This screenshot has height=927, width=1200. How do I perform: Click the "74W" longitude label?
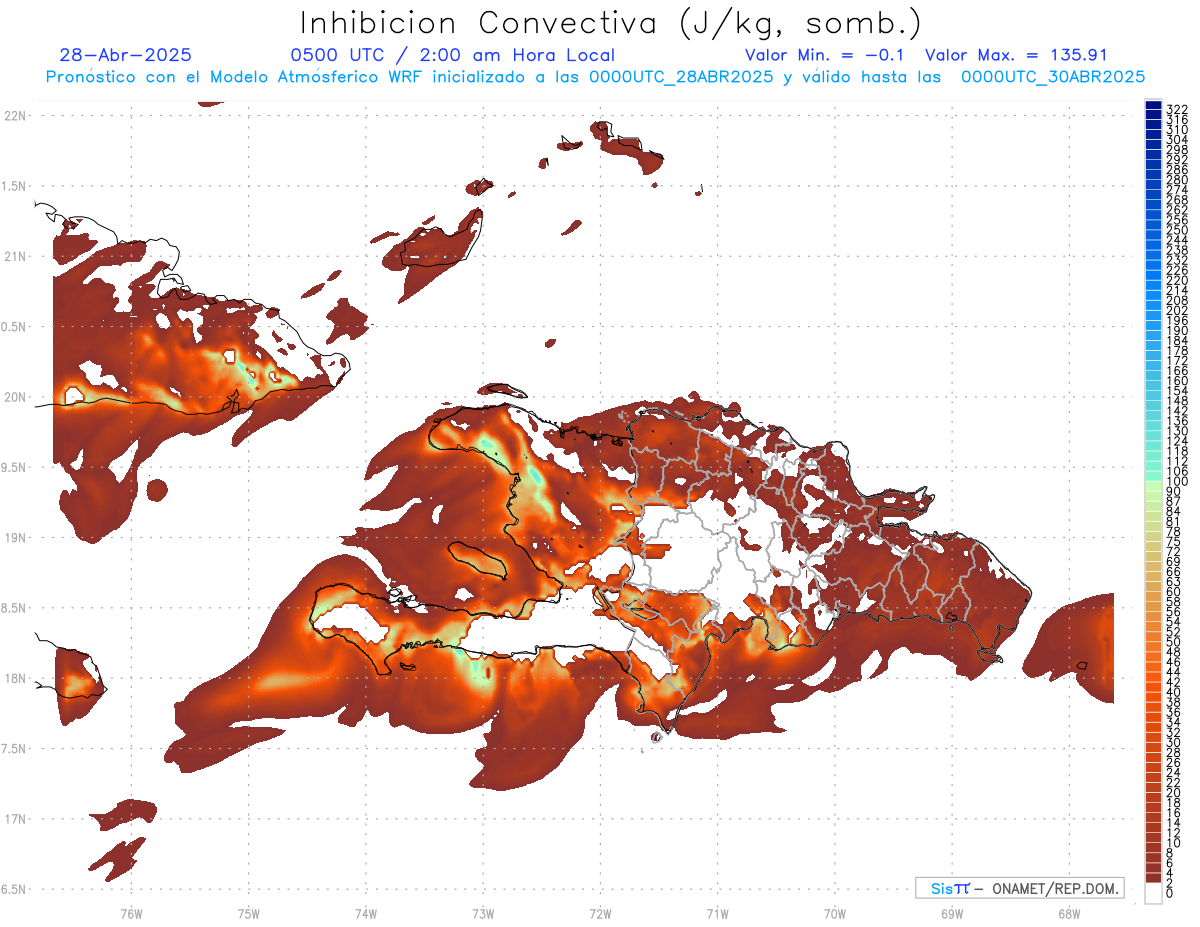coord(365,914)
